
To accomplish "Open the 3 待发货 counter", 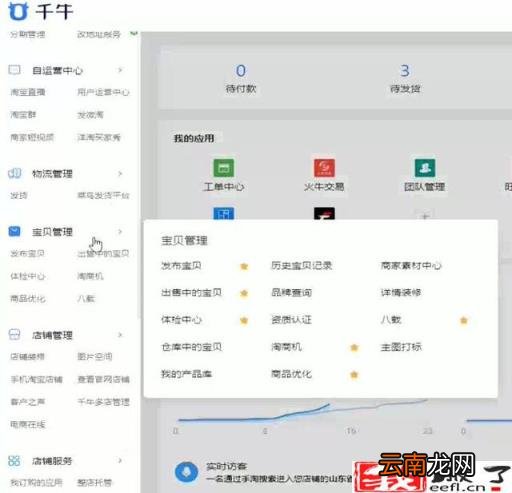I will (405, 79).
